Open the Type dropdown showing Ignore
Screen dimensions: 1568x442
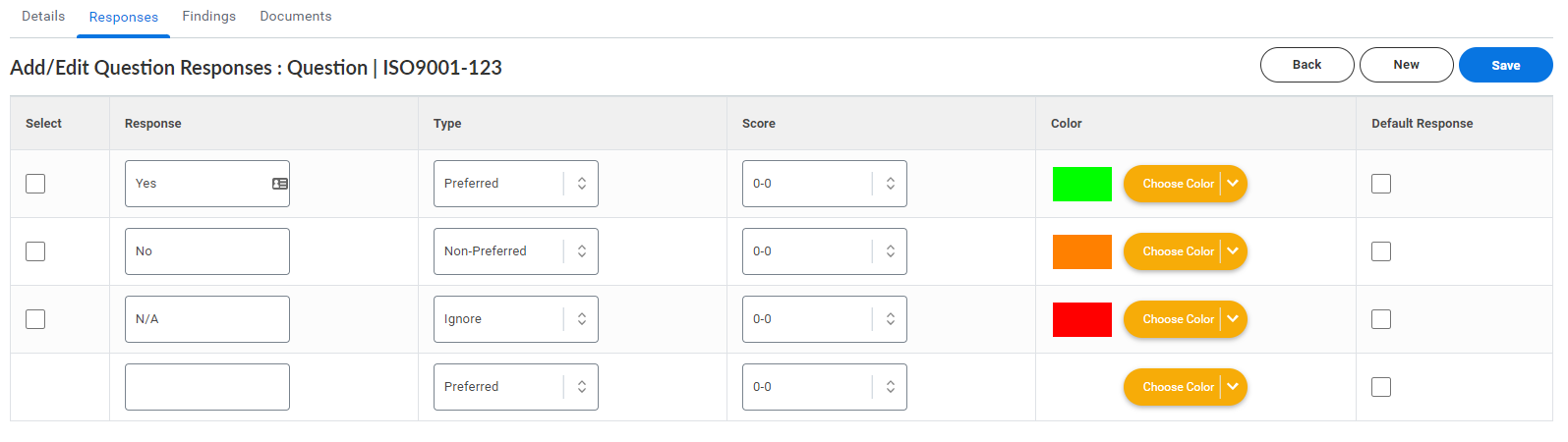click(x=516, y=319)
